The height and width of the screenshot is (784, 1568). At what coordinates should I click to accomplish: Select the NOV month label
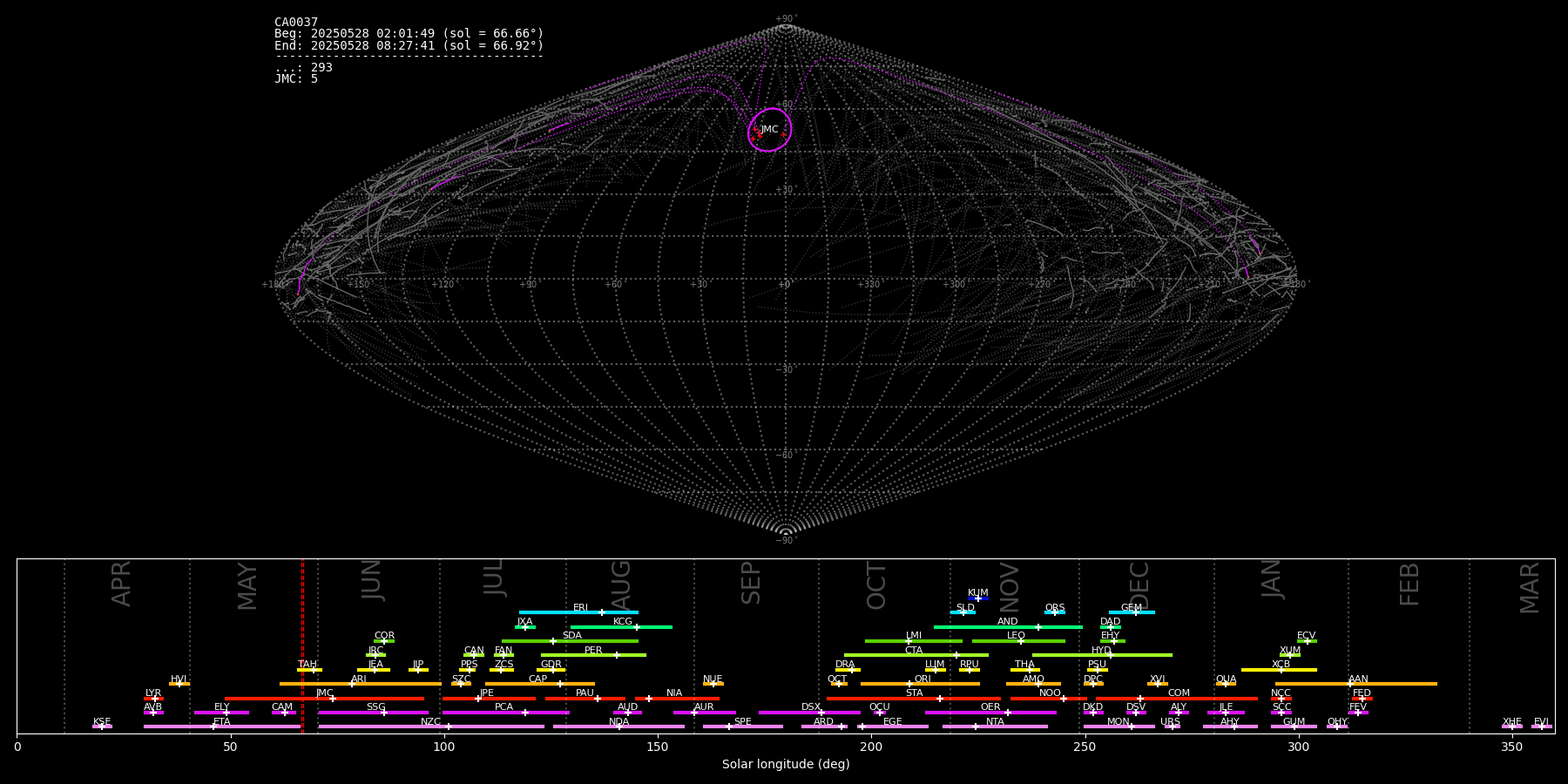(1009, 585)
